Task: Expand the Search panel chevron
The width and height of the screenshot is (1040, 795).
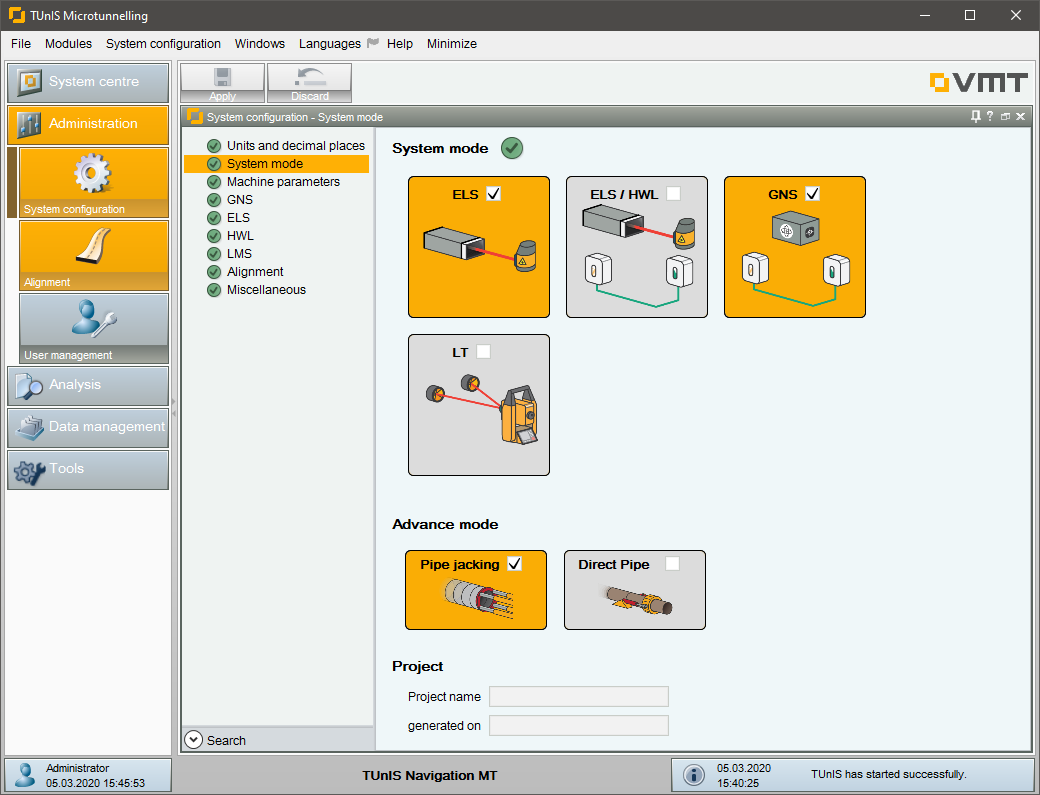Action: coord(194,740)
